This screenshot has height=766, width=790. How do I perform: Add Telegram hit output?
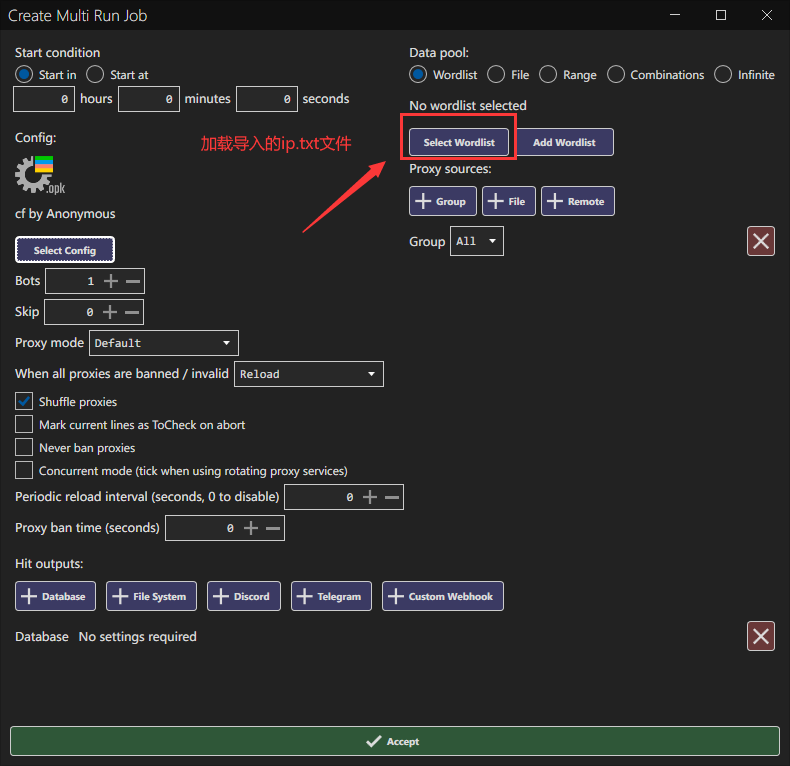pyautogui.click(x=331, y=596)
